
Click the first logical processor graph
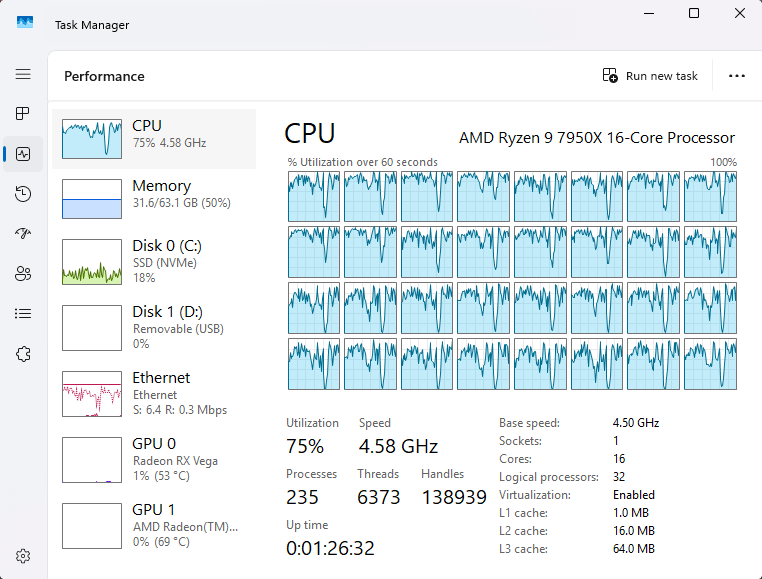point(314,196)
